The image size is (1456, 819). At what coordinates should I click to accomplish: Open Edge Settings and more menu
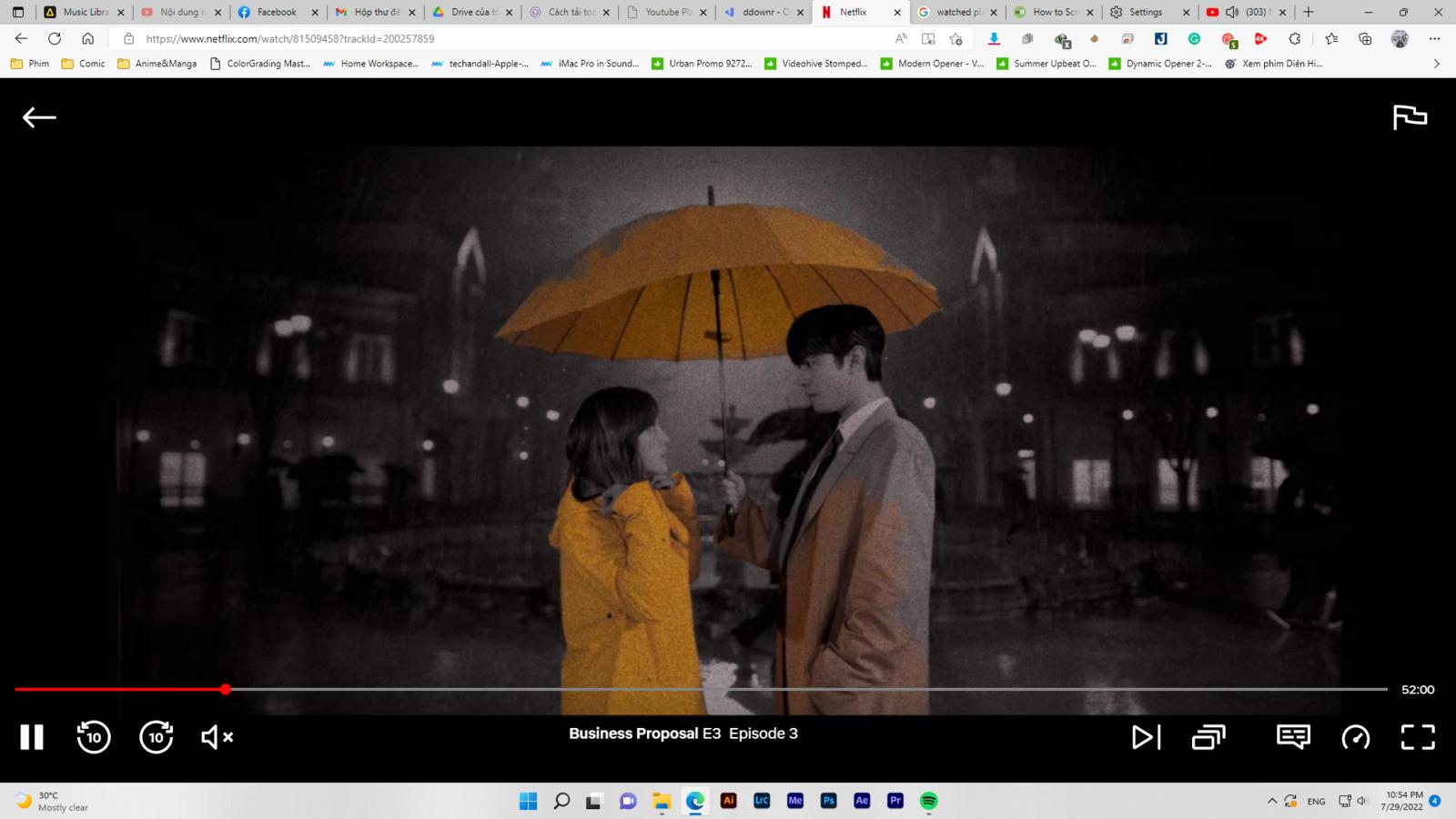1434,39
